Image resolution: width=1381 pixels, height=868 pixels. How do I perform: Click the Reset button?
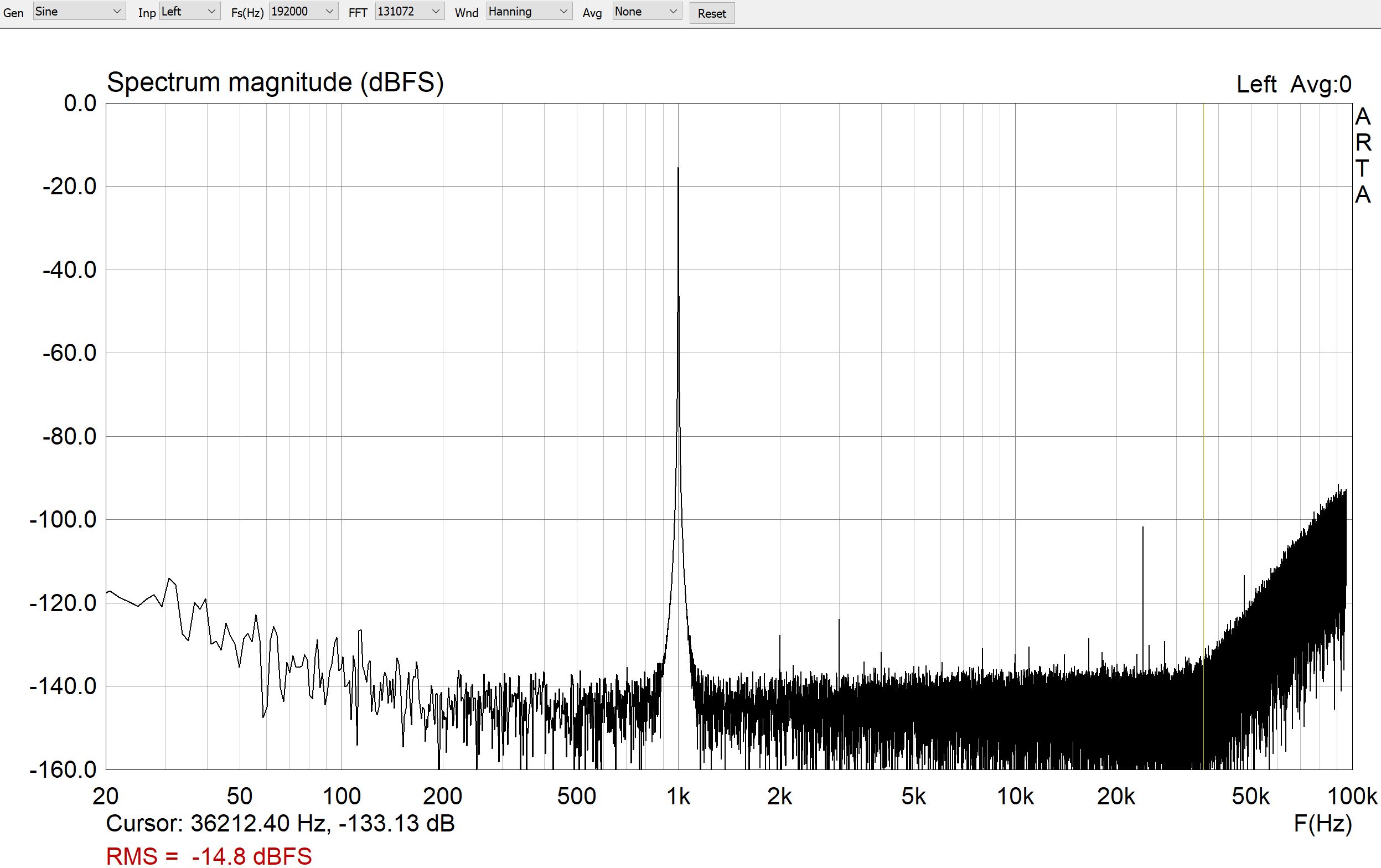pyautogui.click(x=712, y=13)
